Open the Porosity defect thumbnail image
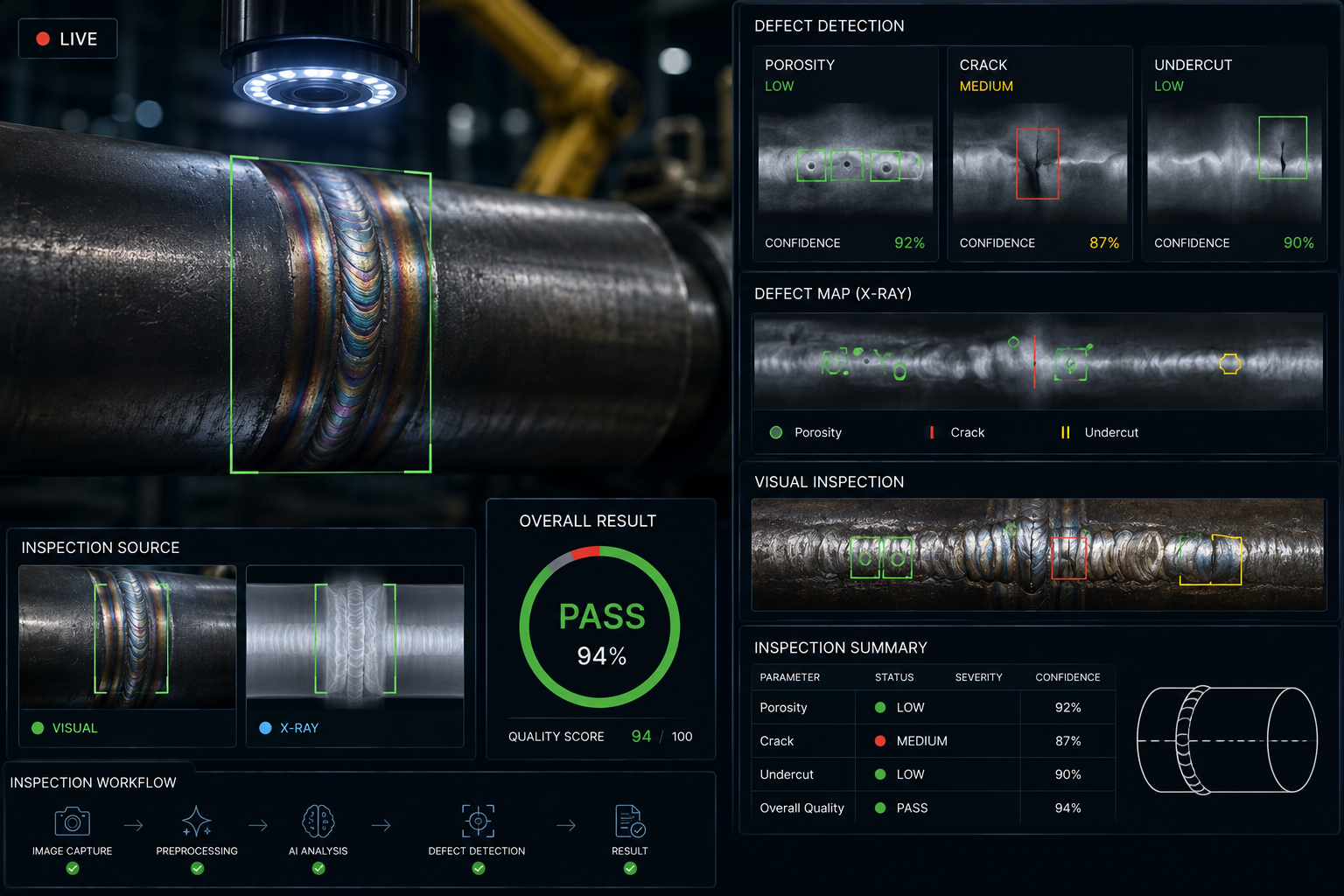Viewport: 1344px width, 896px height. [845, 164]
